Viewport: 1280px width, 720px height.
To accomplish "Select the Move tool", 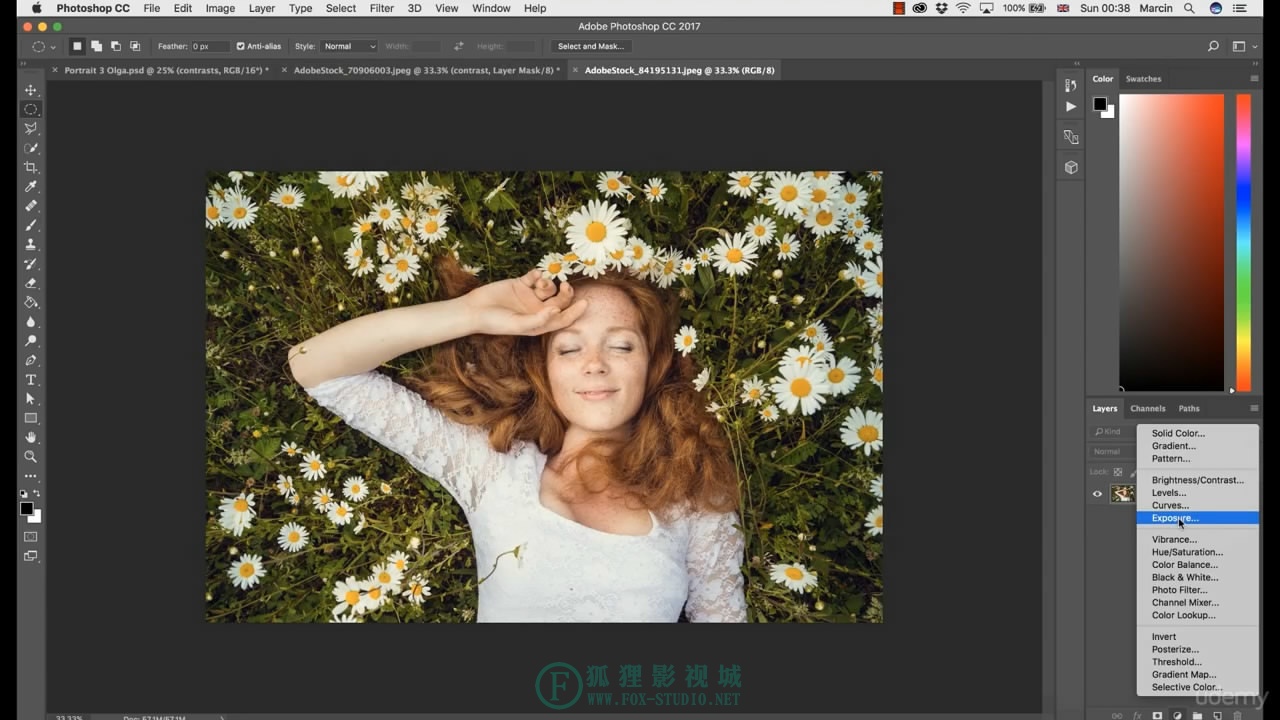I will tap(31, 90).
